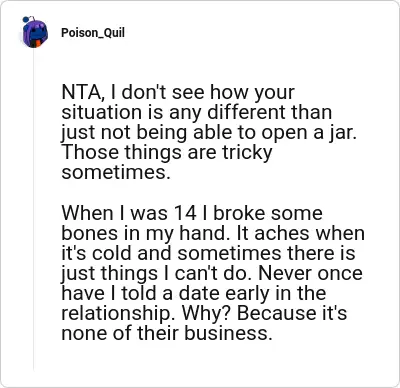Select the first paragraph about opening a jar
Image resolution: width=400 pixels, height=388 pixels.
point(209,132)
